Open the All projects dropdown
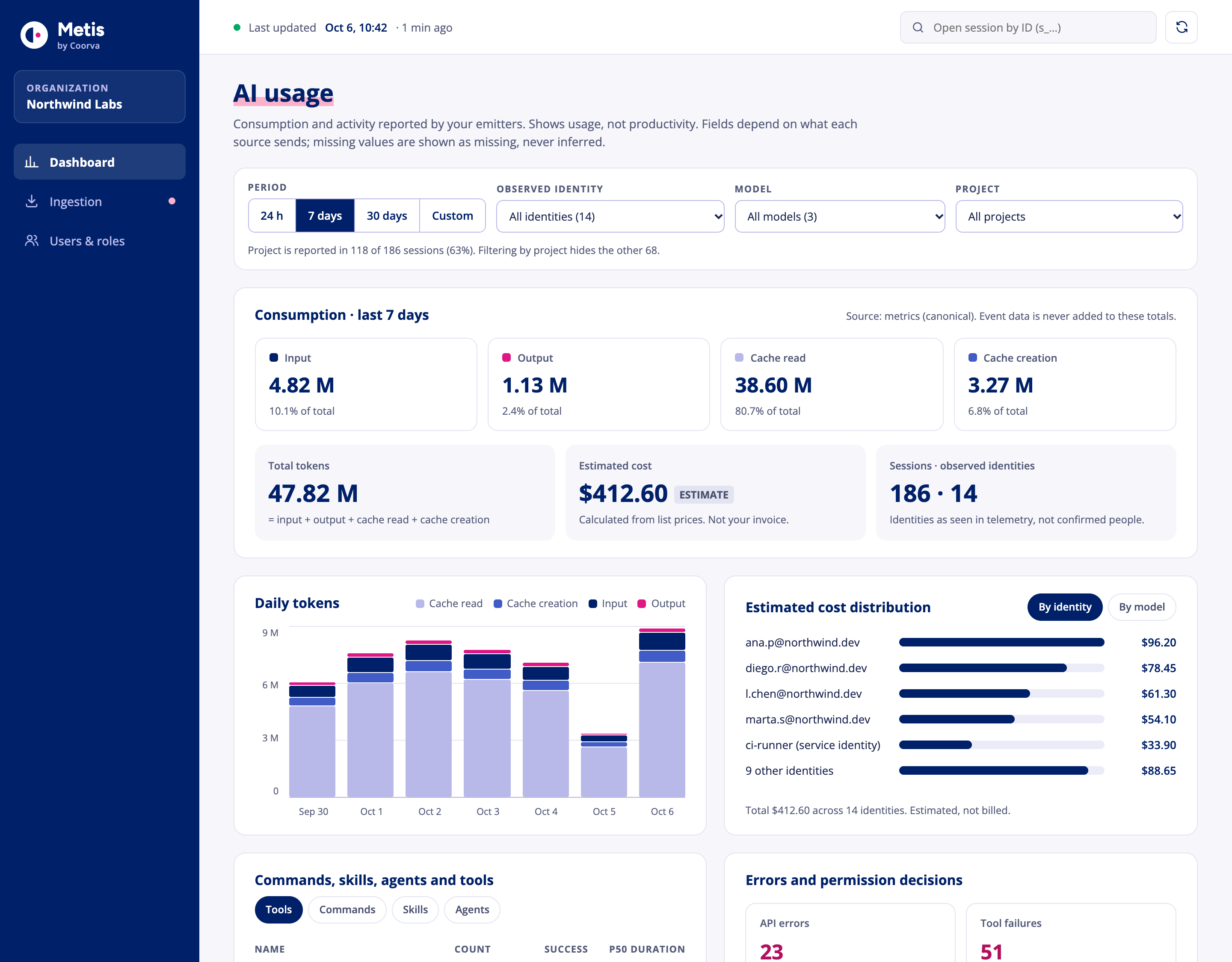Image resolution: width=1232 pixels, height=962 pixels. [x=1069, y=216]
